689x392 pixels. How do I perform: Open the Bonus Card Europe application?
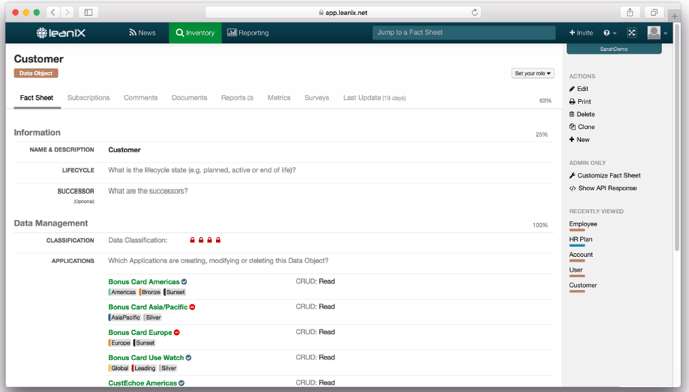140,333
